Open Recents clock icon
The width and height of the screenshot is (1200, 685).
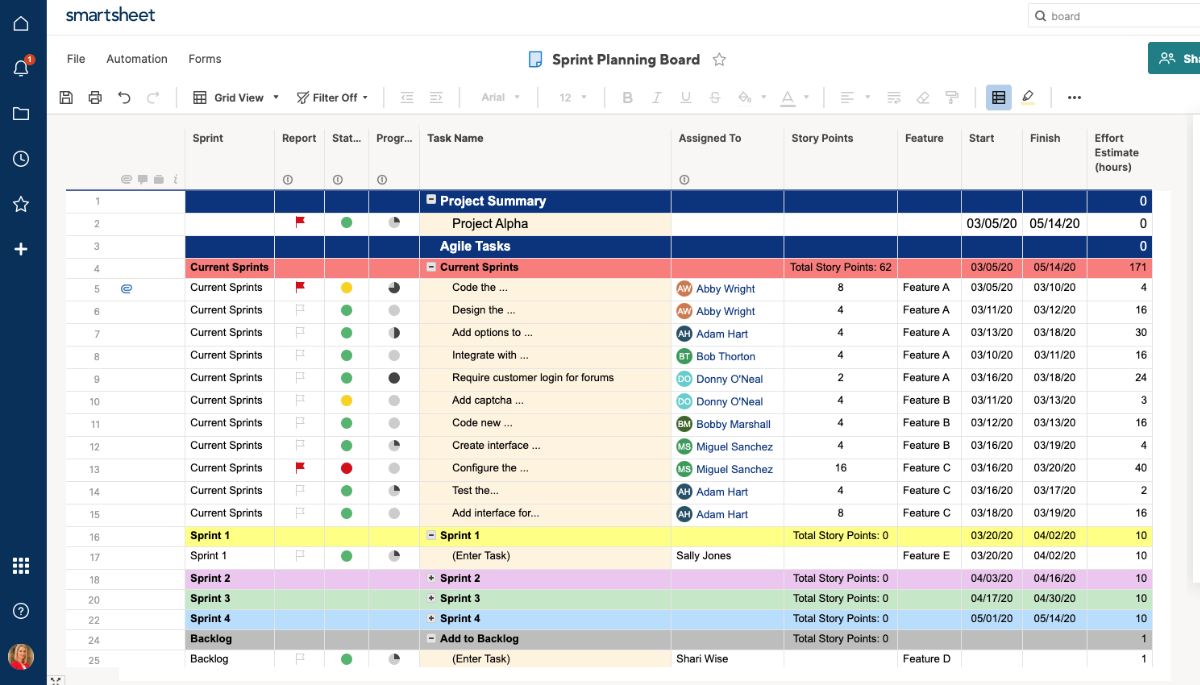coord(20,159)
